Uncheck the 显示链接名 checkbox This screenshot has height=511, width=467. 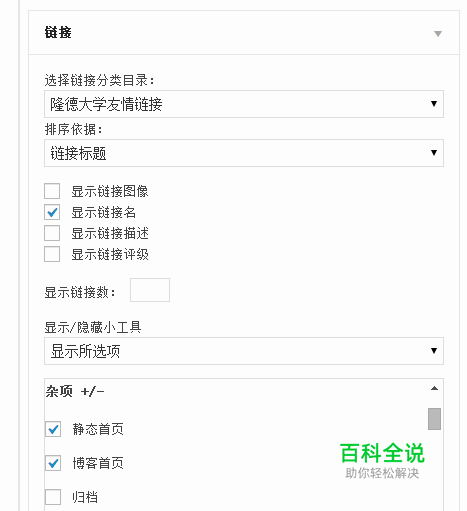pos(52,212)
